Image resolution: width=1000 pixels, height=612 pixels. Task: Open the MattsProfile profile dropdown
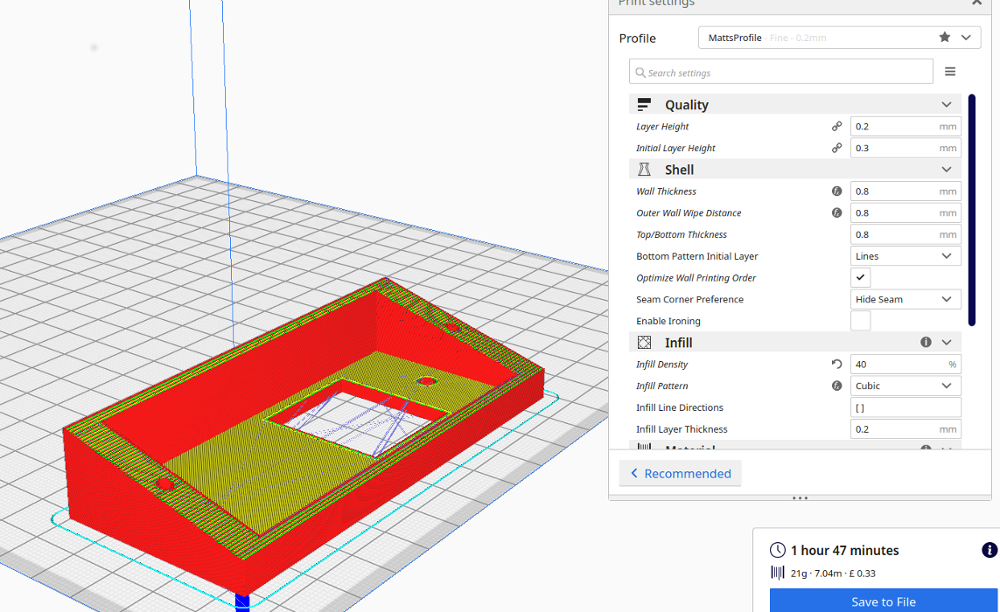point(838,38)
